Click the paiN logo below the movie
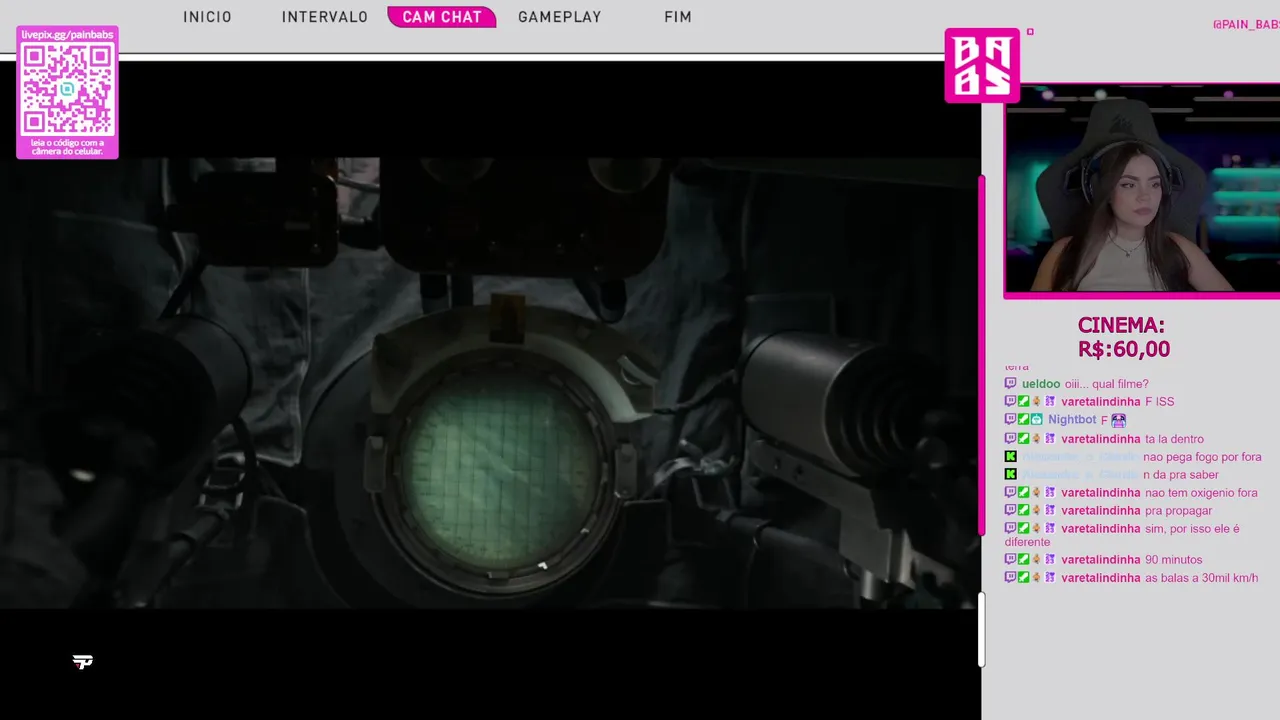This screenshot has width=1280, height=720. point(83,662)
